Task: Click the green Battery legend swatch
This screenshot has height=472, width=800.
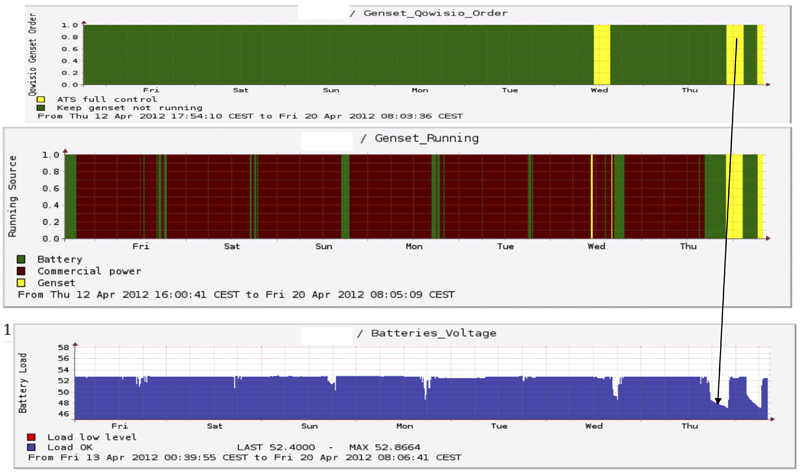Action: pos(21,259)
